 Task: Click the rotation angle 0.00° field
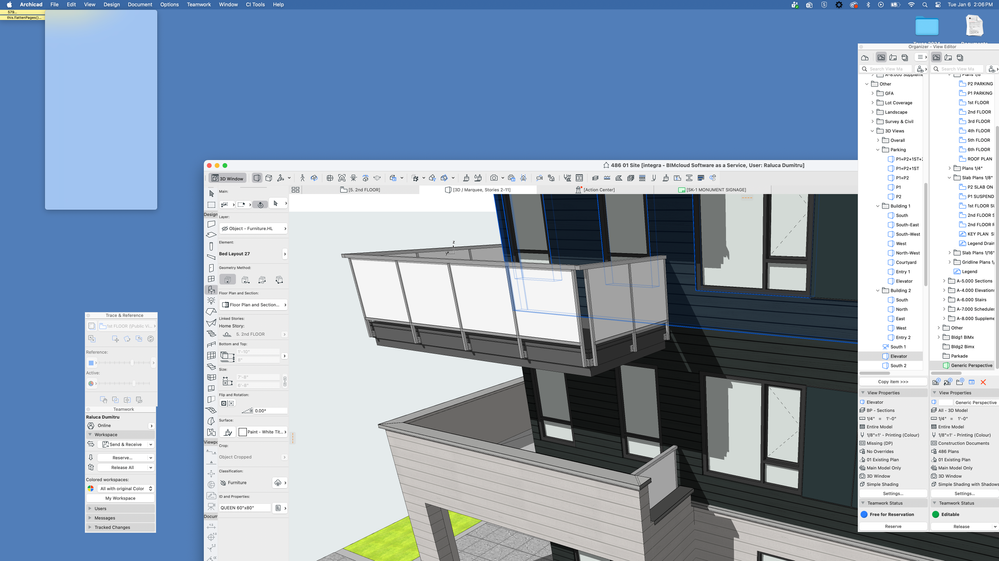270,411
